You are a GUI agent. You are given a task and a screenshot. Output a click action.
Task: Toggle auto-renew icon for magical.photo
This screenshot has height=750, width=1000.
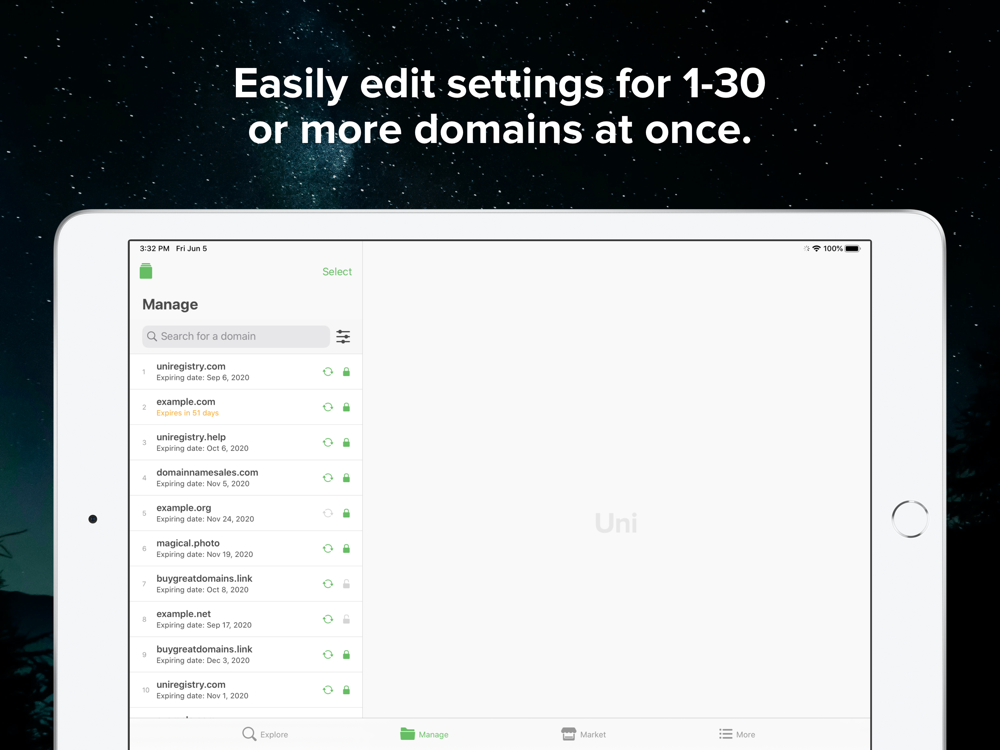[328, 548]
